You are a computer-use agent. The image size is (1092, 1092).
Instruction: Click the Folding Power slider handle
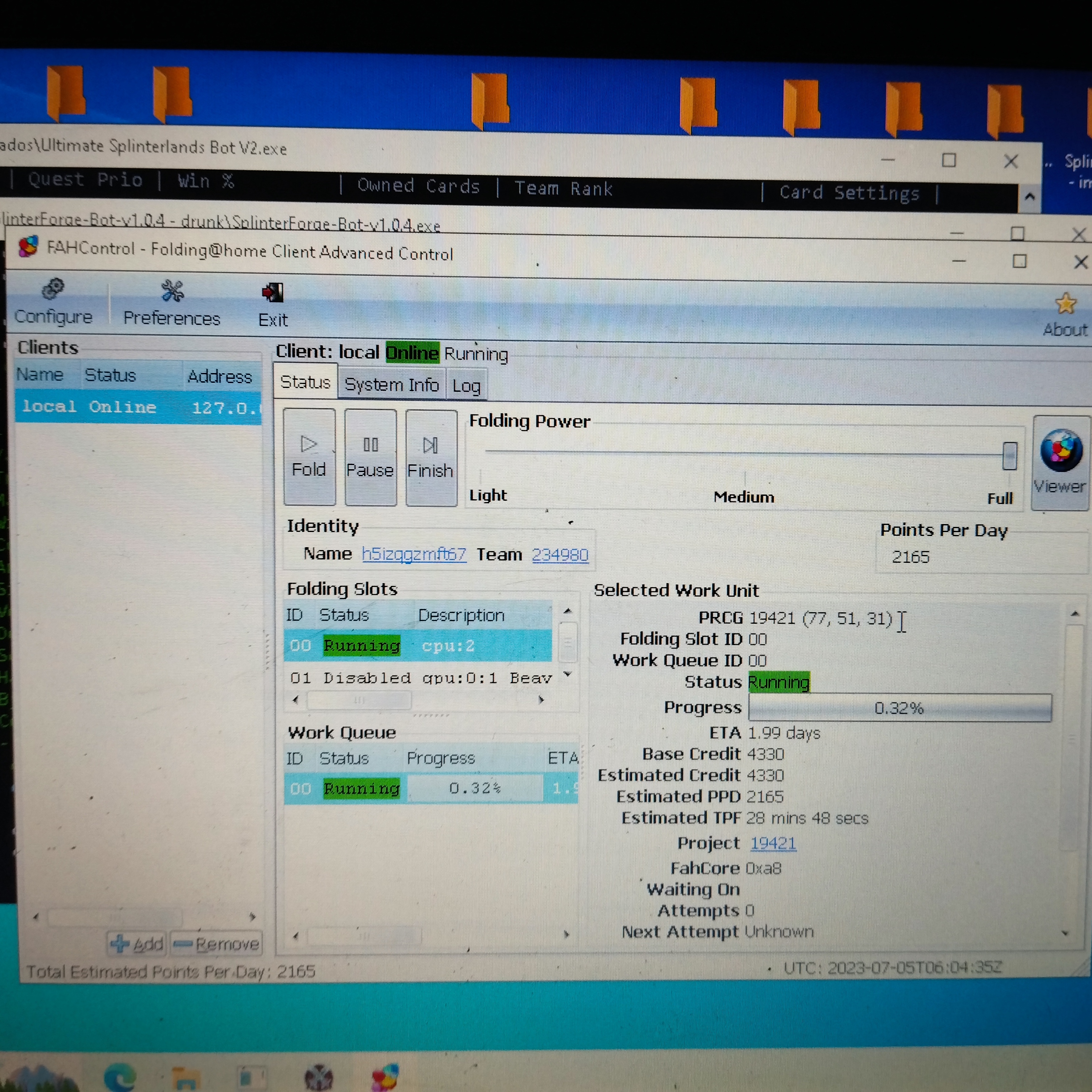pos(1010,456)
